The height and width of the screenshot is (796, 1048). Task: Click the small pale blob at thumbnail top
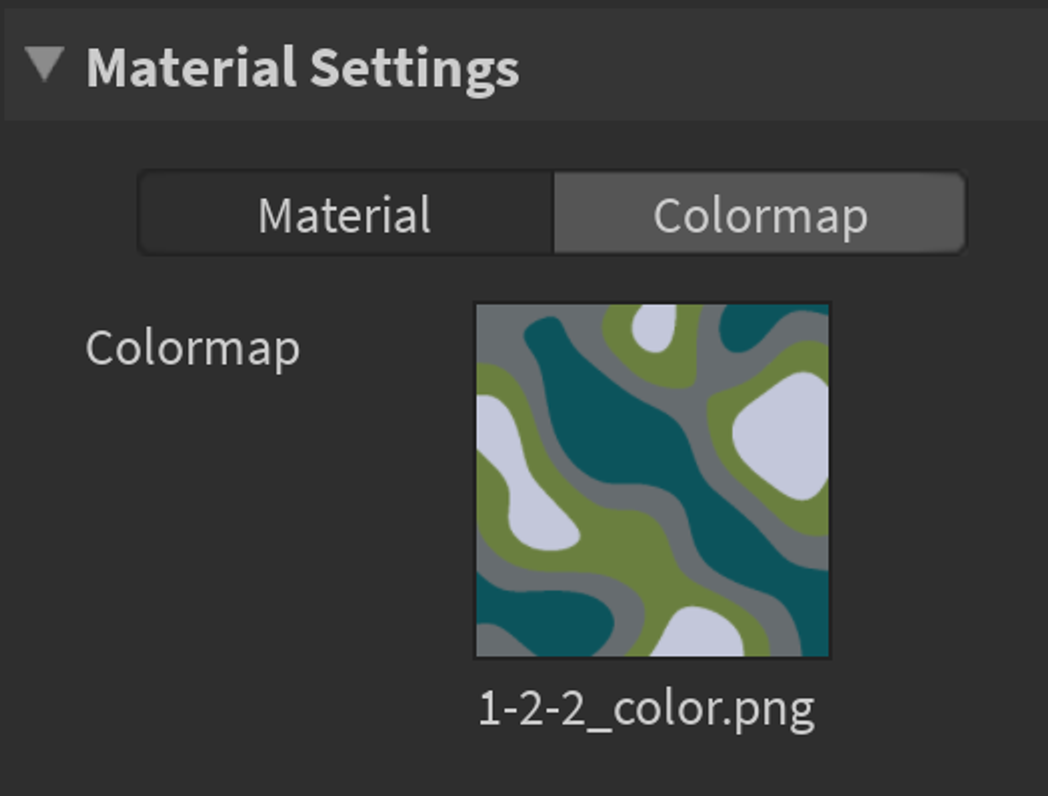pos(654,327)
